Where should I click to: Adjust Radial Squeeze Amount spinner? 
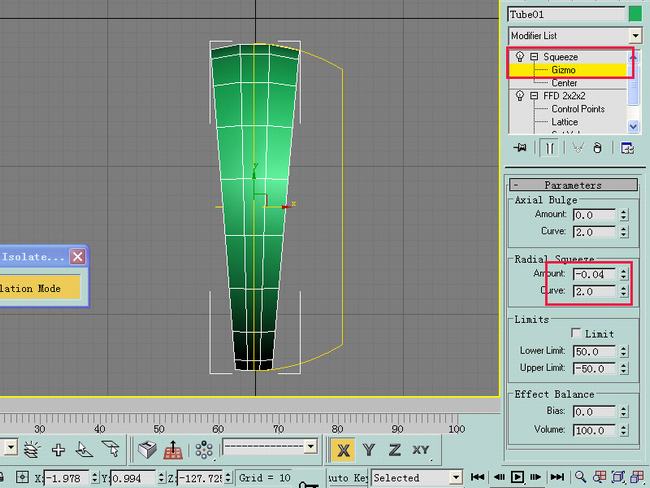pyautogui.click(x=624, y=274)
